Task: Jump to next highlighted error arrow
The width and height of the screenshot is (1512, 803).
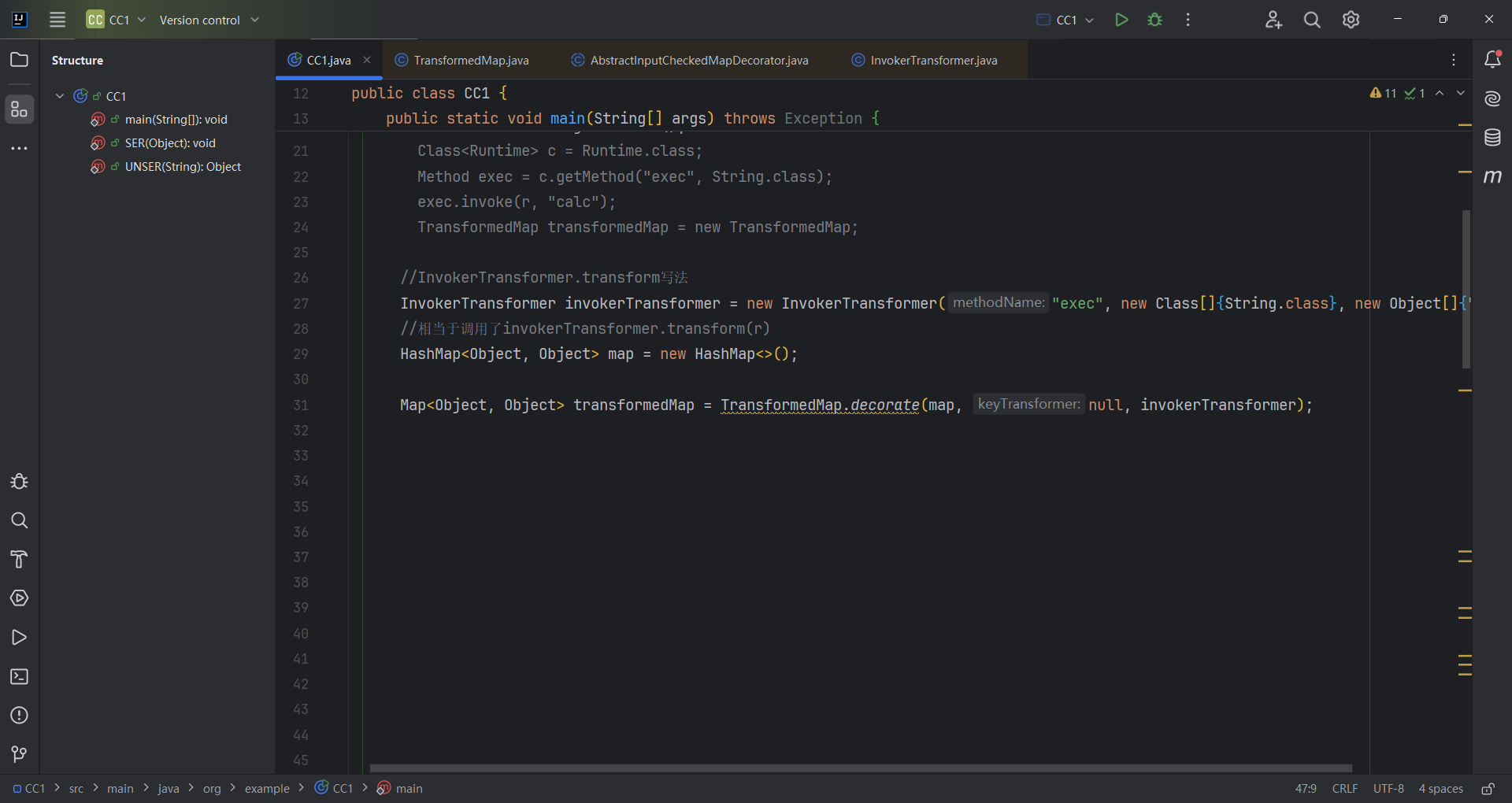Action: 1461,93
